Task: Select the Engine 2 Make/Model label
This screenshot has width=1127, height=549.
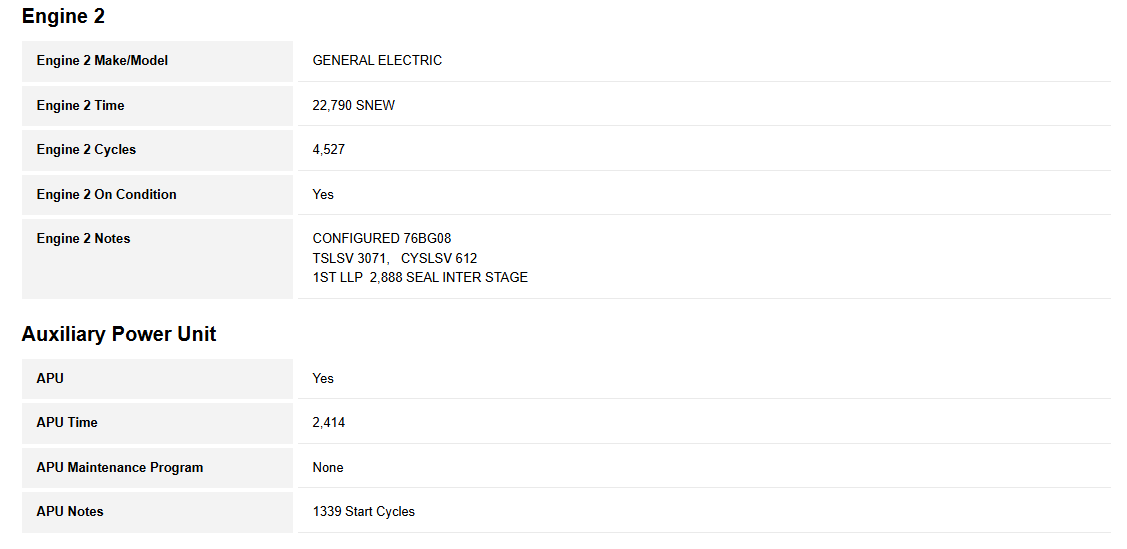Action: click(102, 61)
